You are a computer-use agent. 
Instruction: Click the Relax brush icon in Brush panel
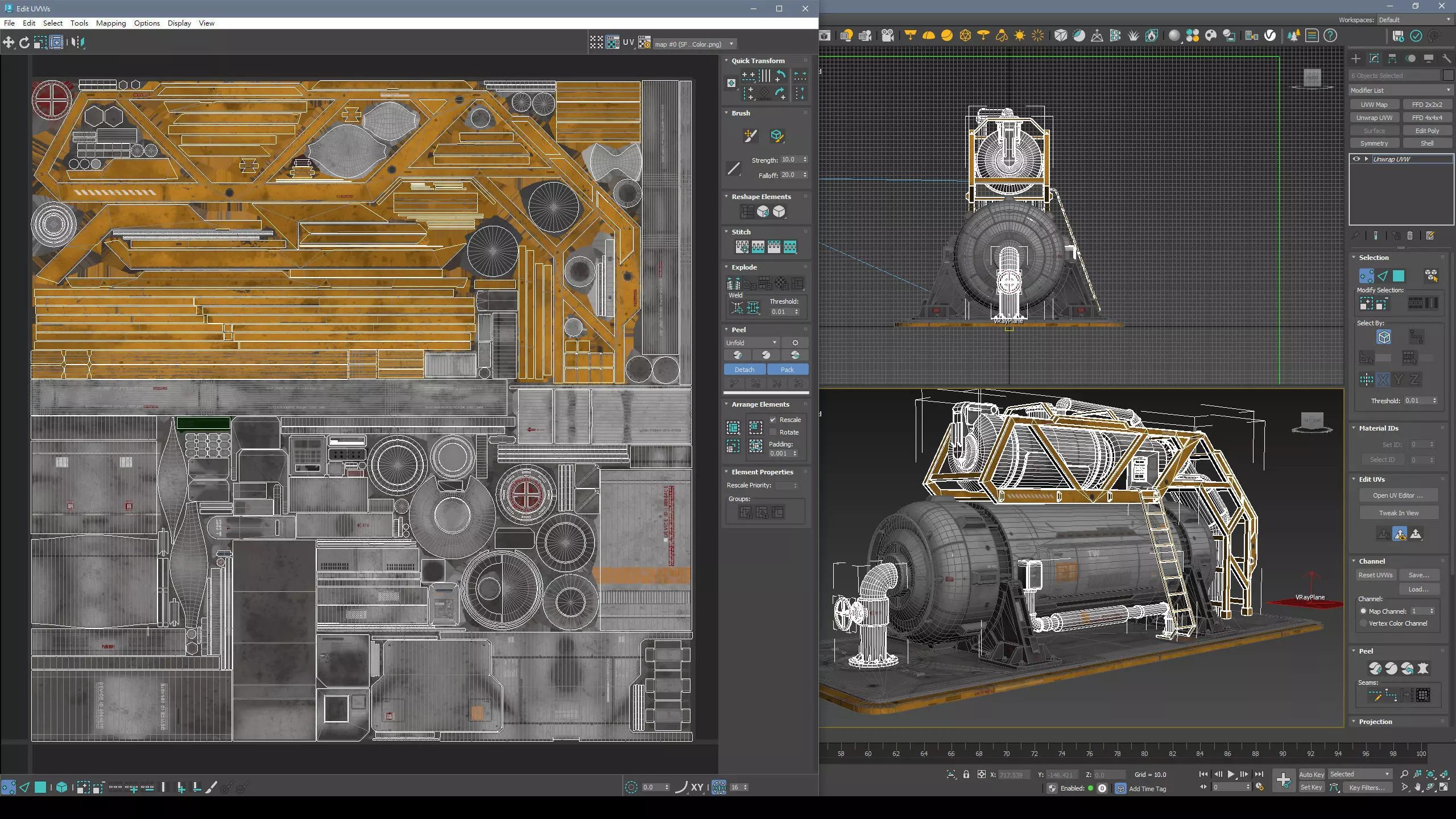coord(777,135)
